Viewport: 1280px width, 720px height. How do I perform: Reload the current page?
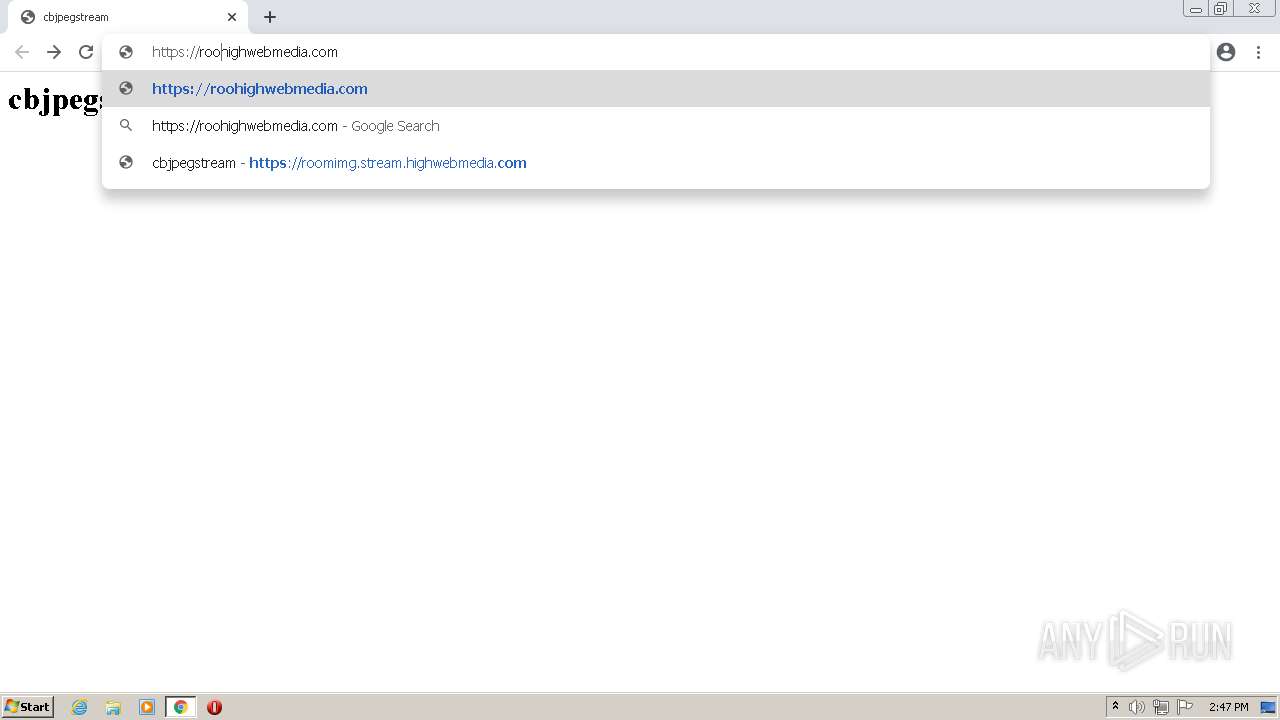click(x=86, y=52)
